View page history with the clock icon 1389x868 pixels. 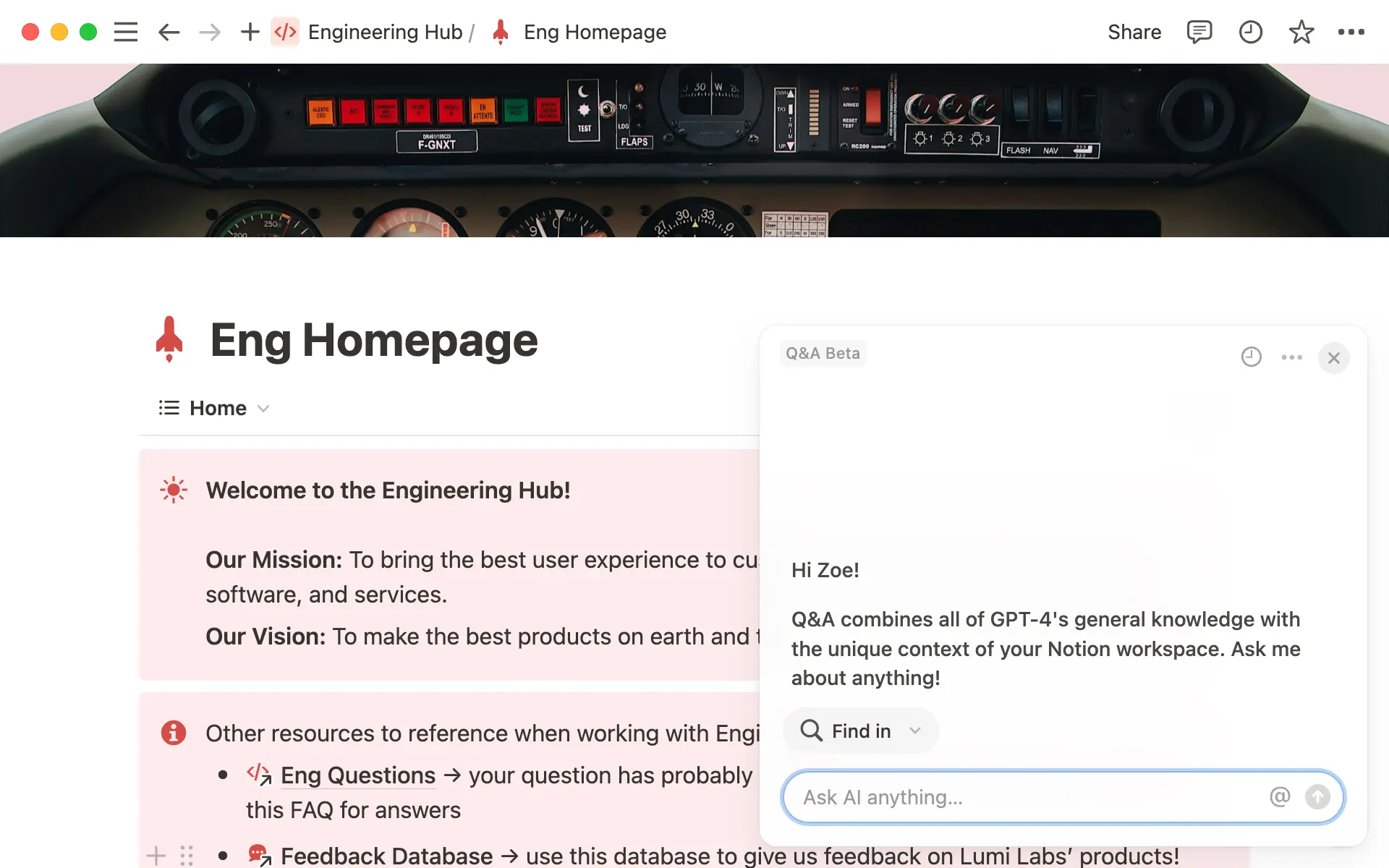click(1250, 31)
